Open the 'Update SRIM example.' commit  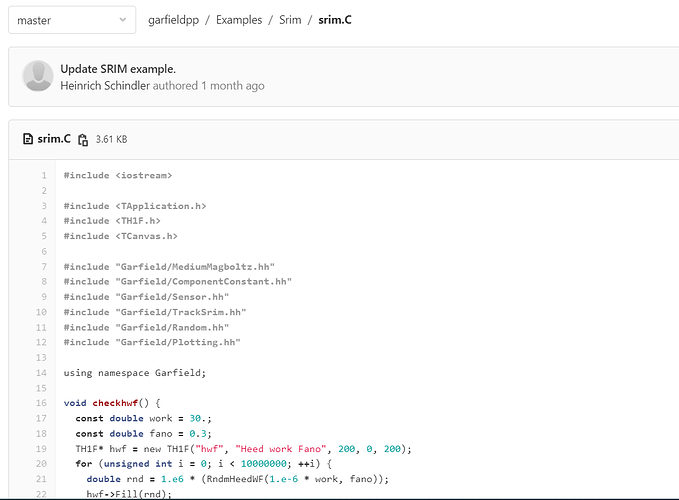(118, 69)
